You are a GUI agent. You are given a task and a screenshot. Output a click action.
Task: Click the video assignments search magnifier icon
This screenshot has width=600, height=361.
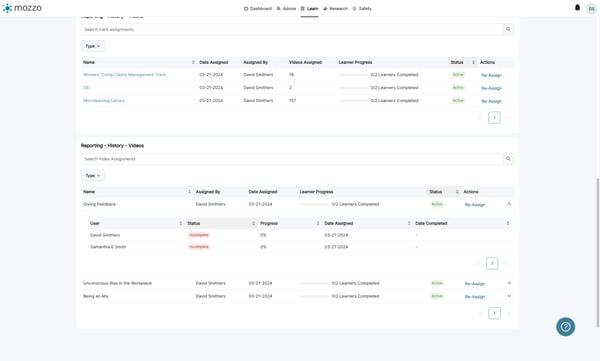click(x=508, y=158)
